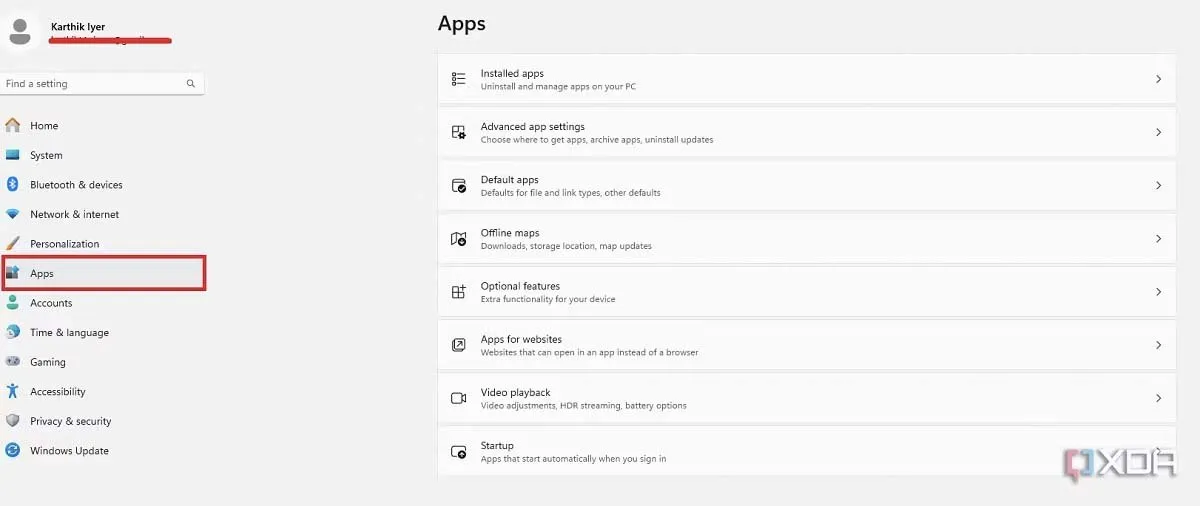Viewport: 1200px width, 506px height.
Task: Click the search magnifier icon
Action: pyautogui.click(x=191, y=84)
